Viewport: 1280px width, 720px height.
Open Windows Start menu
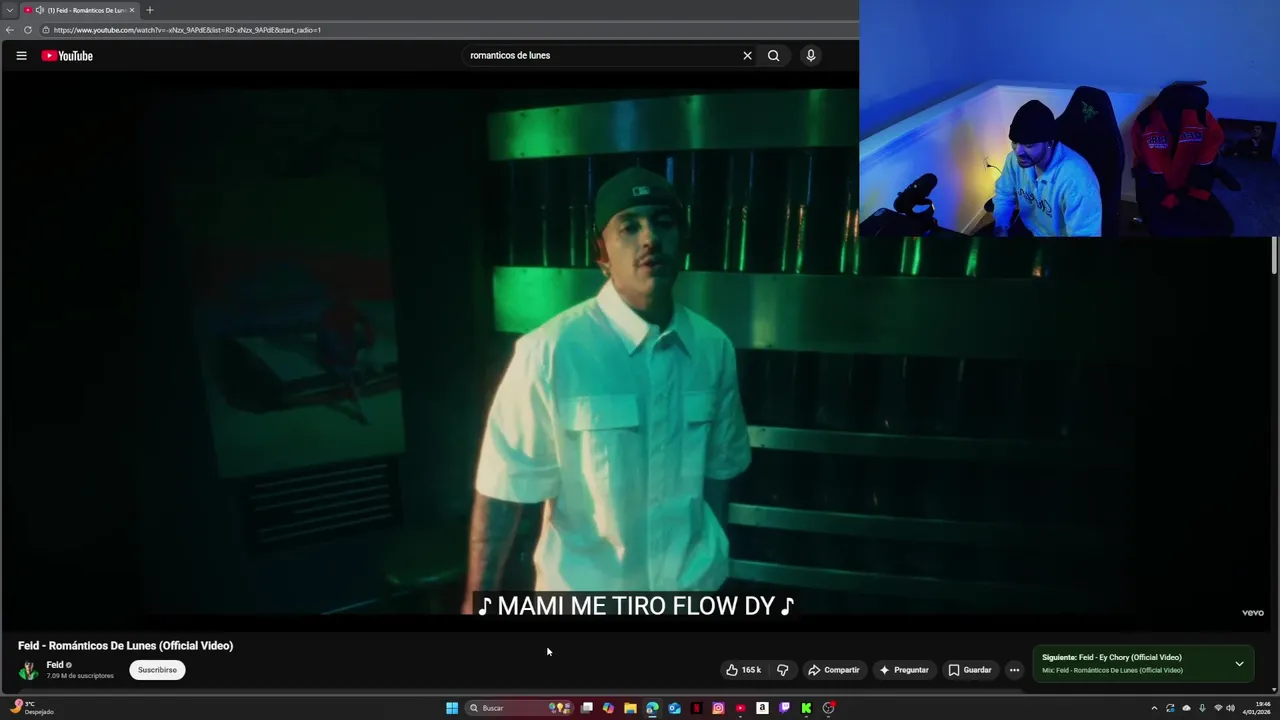452,708
